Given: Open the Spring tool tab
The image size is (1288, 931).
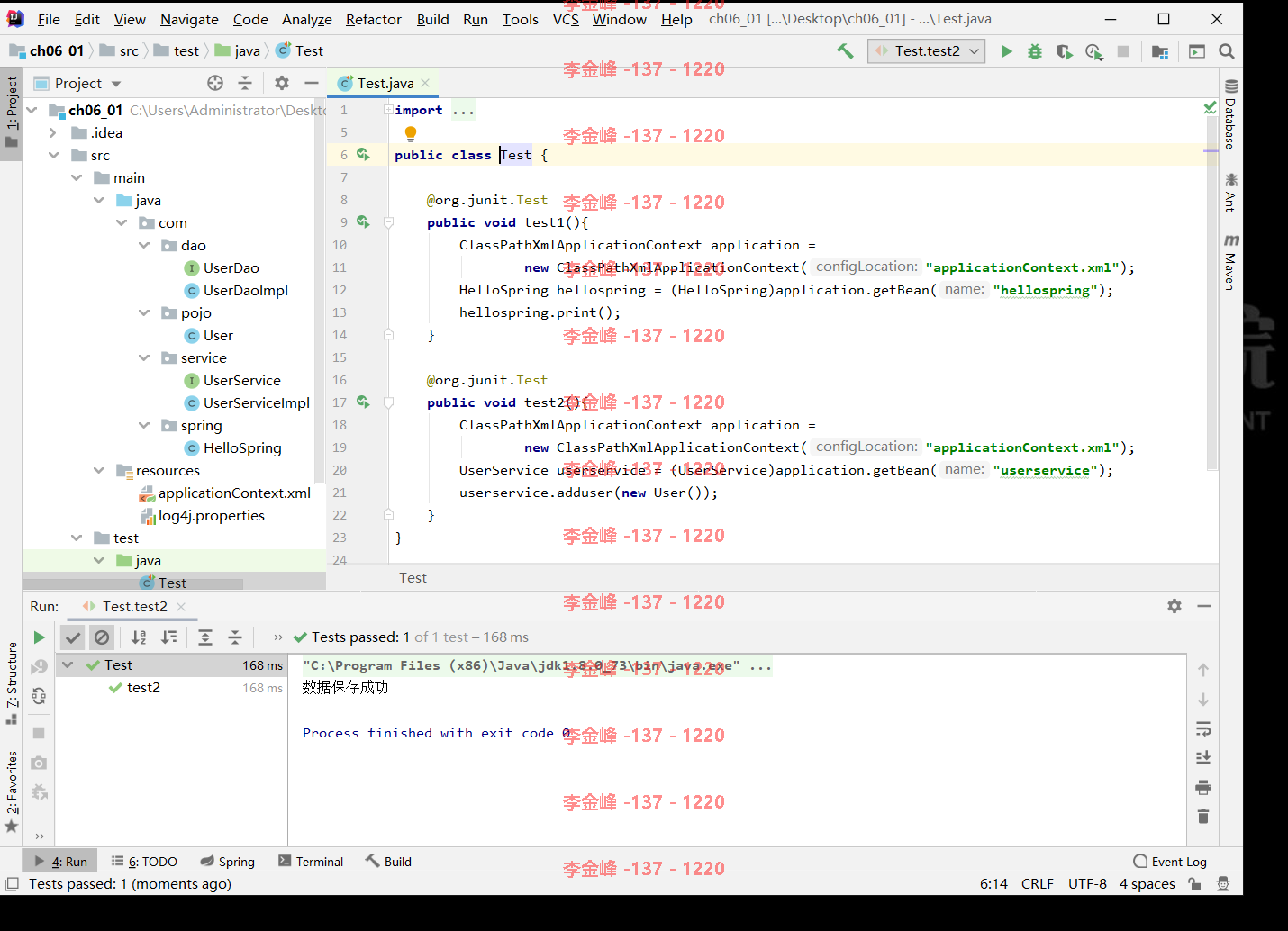Looking at the screenshot, I should pyautogui.click(x=228, y=862).
